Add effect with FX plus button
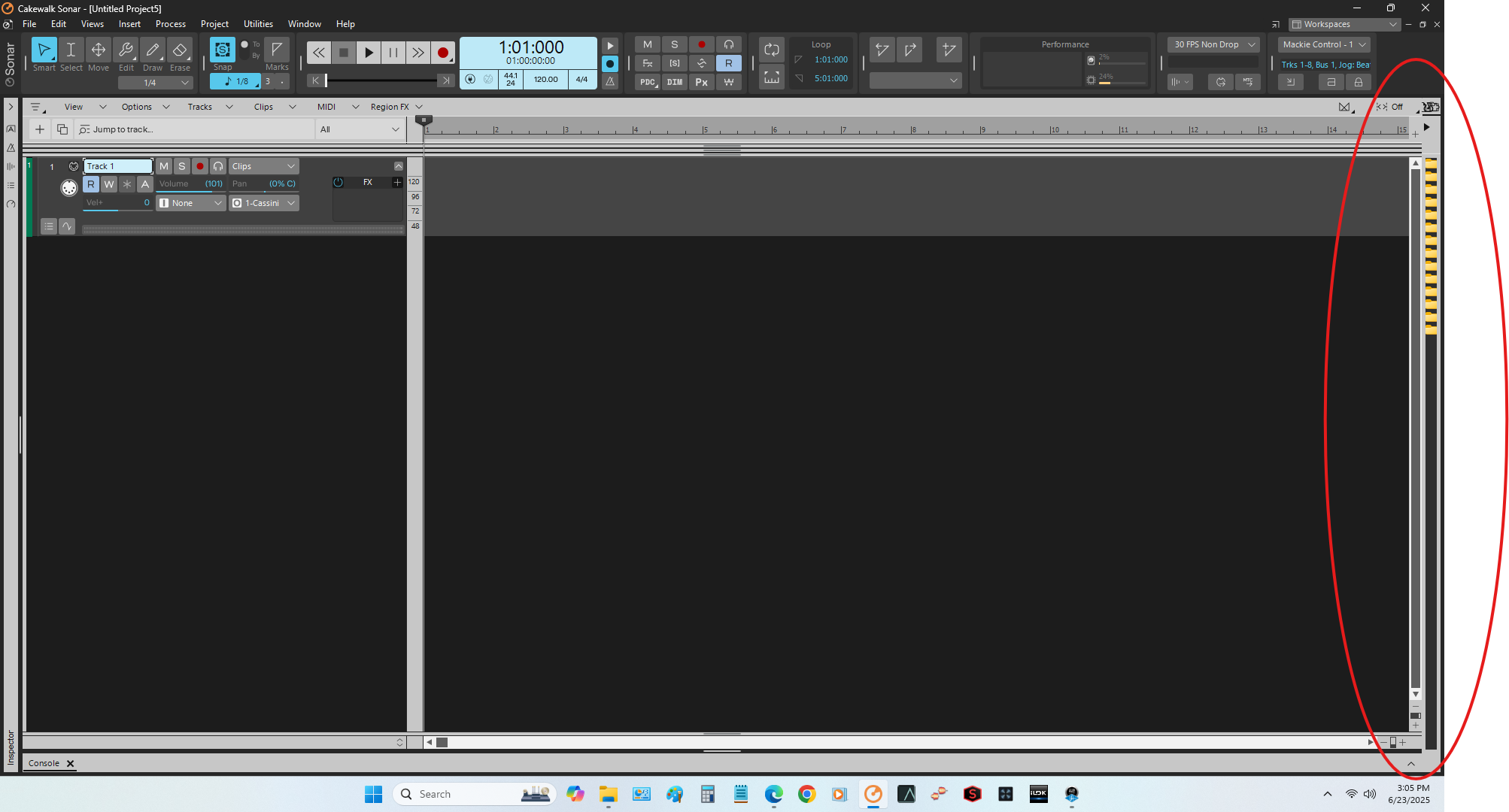 397,183
